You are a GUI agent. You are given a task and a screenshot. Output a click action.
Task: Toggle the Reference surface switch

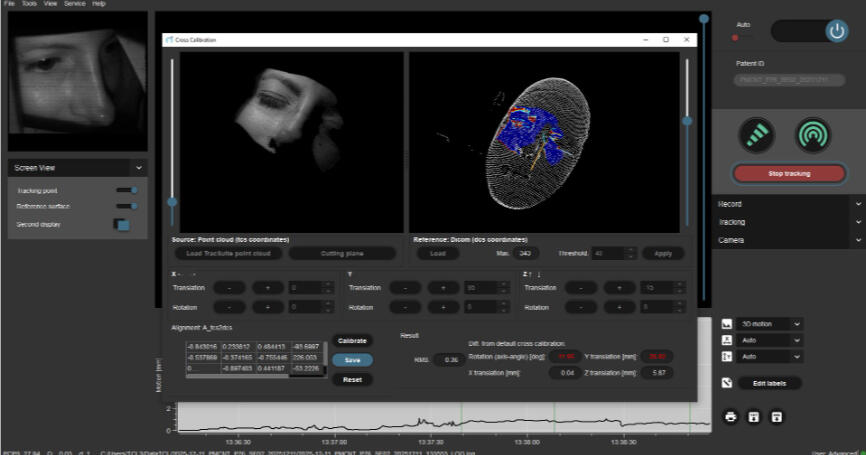127,206
